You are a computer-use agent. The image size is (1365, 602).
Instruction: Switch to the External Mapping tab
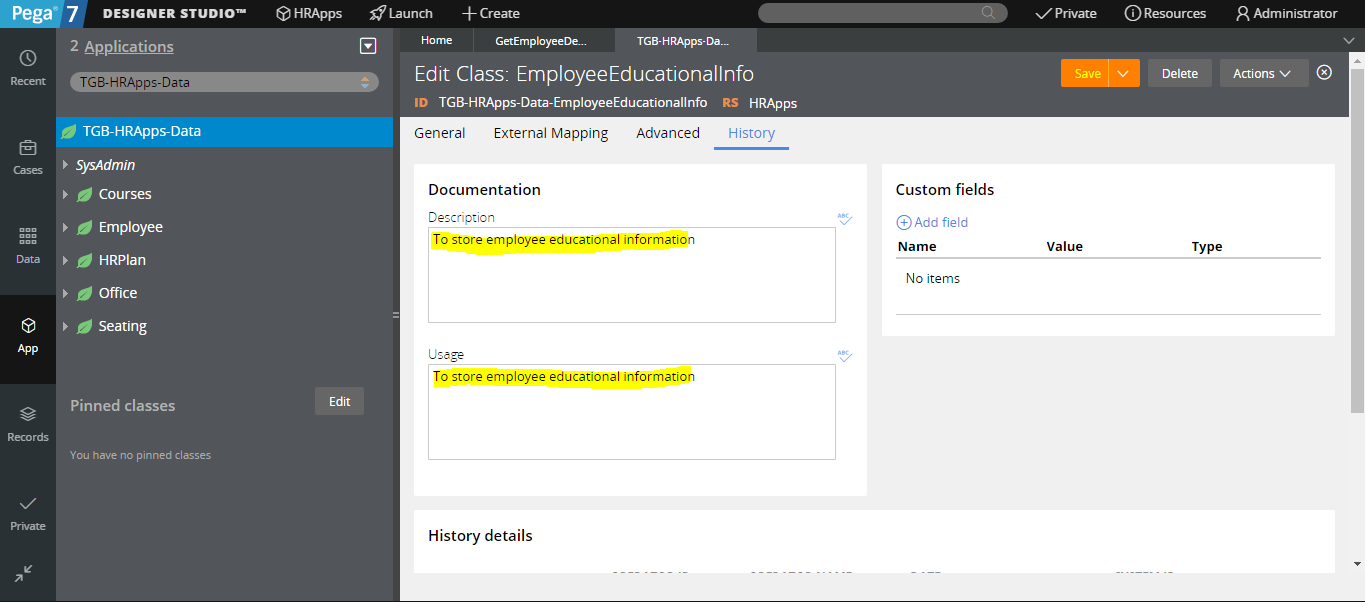(551, 133)
